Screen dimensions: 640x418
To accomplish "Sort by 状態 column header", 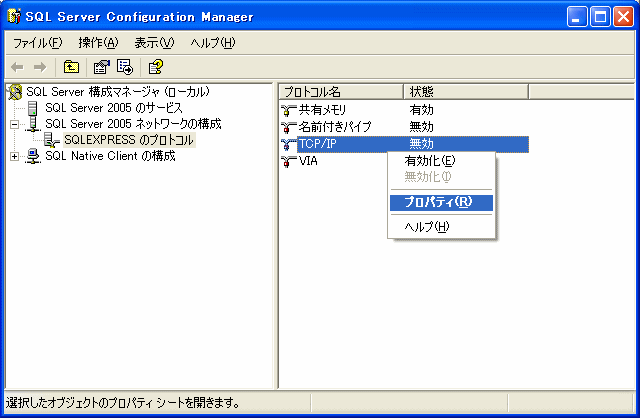I will coord(466,92).
